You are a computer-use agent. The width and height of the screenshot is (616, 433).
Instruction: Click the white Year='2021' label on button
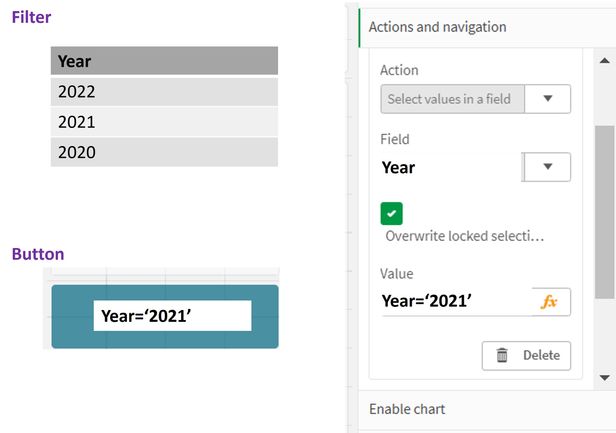pos(172,316)
